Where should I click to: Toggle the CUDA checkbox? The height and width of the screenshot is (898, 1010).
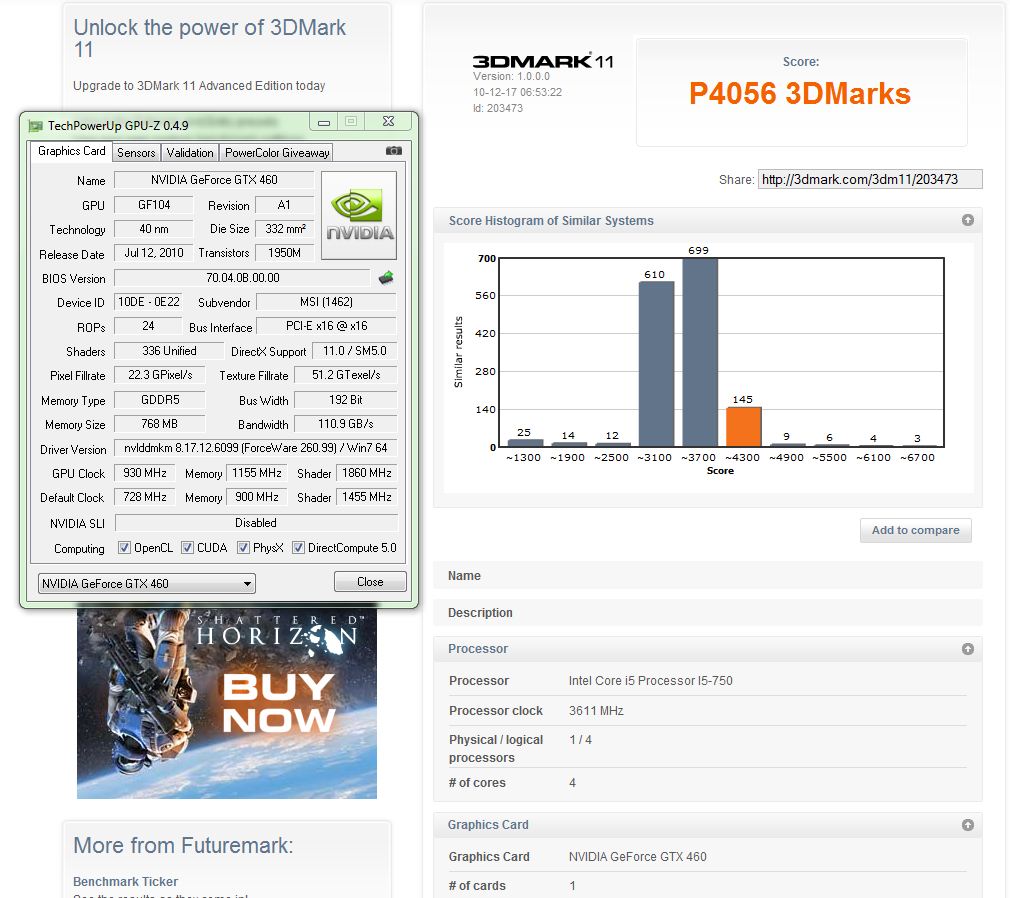pyautogui.click(x=187, y=548)
